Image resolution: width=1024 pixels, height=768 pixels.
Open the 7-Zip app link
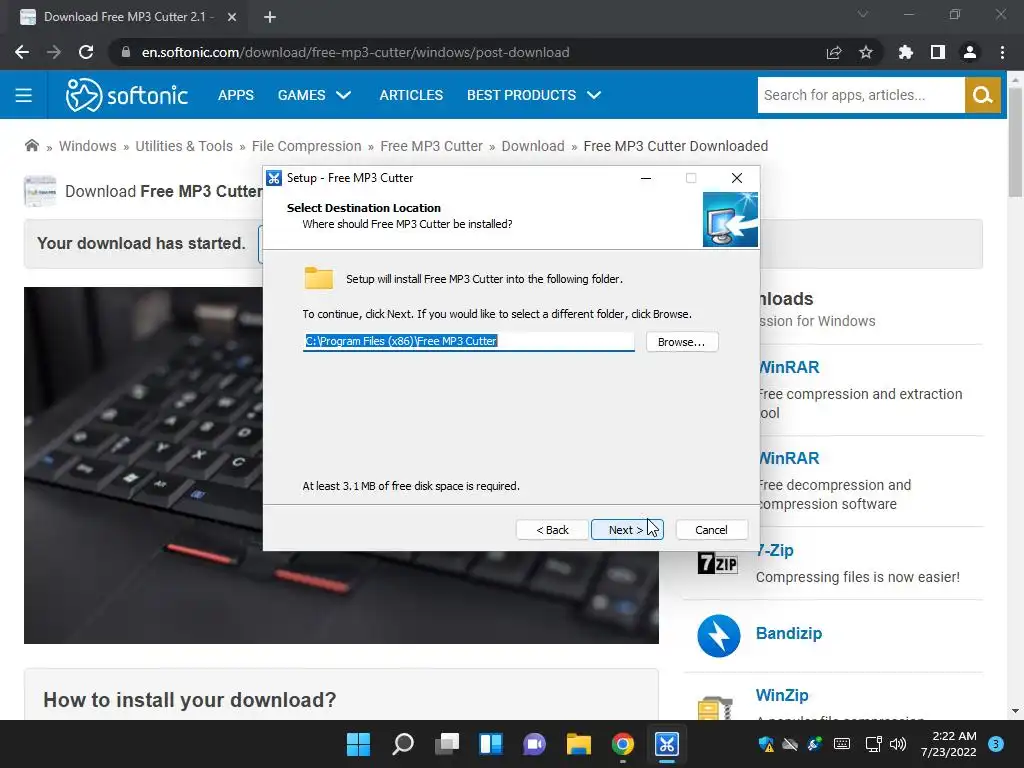point(775,550)
